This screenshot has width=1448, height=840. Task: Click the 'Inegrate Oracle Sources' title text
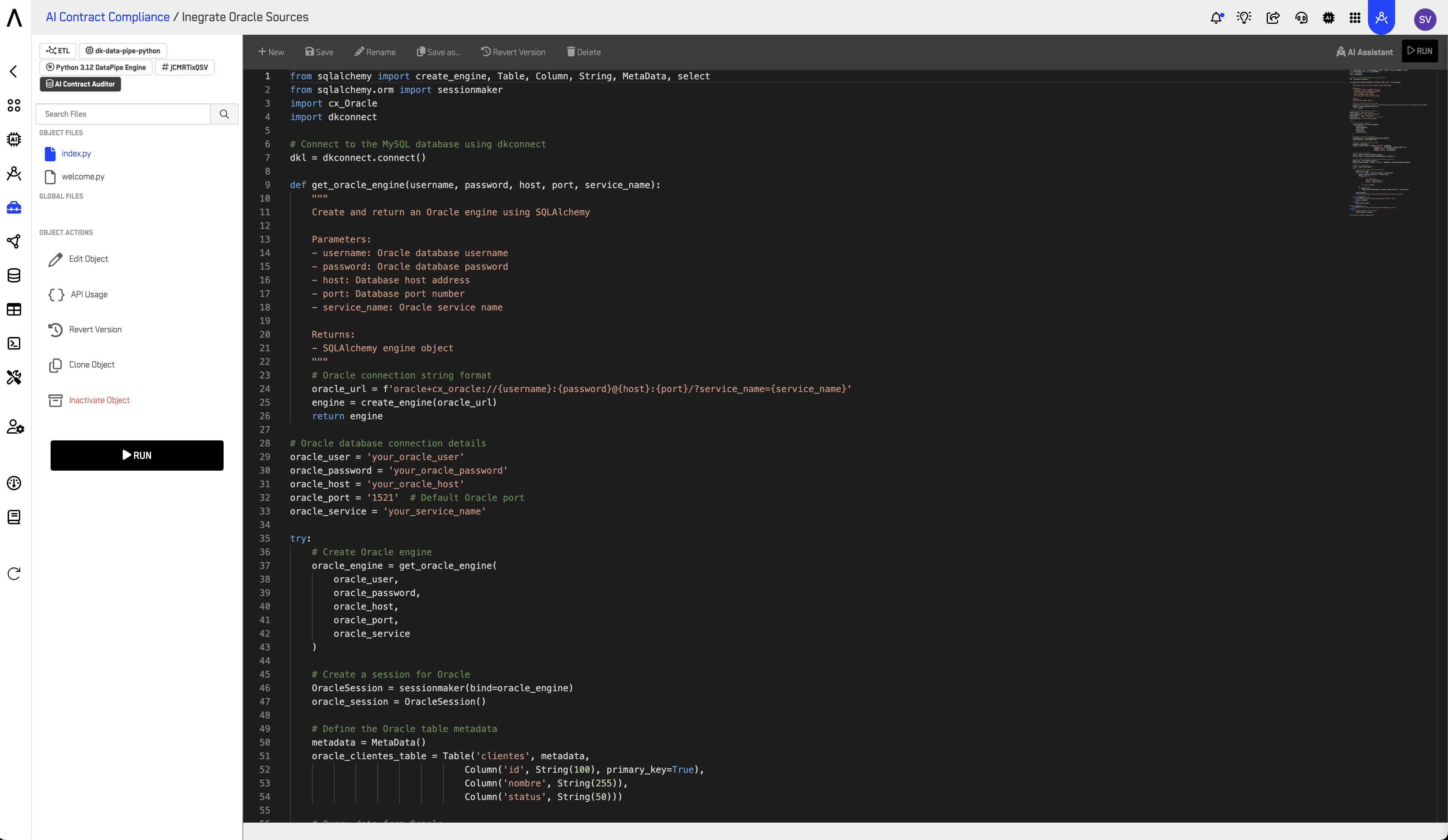[245, 17]
